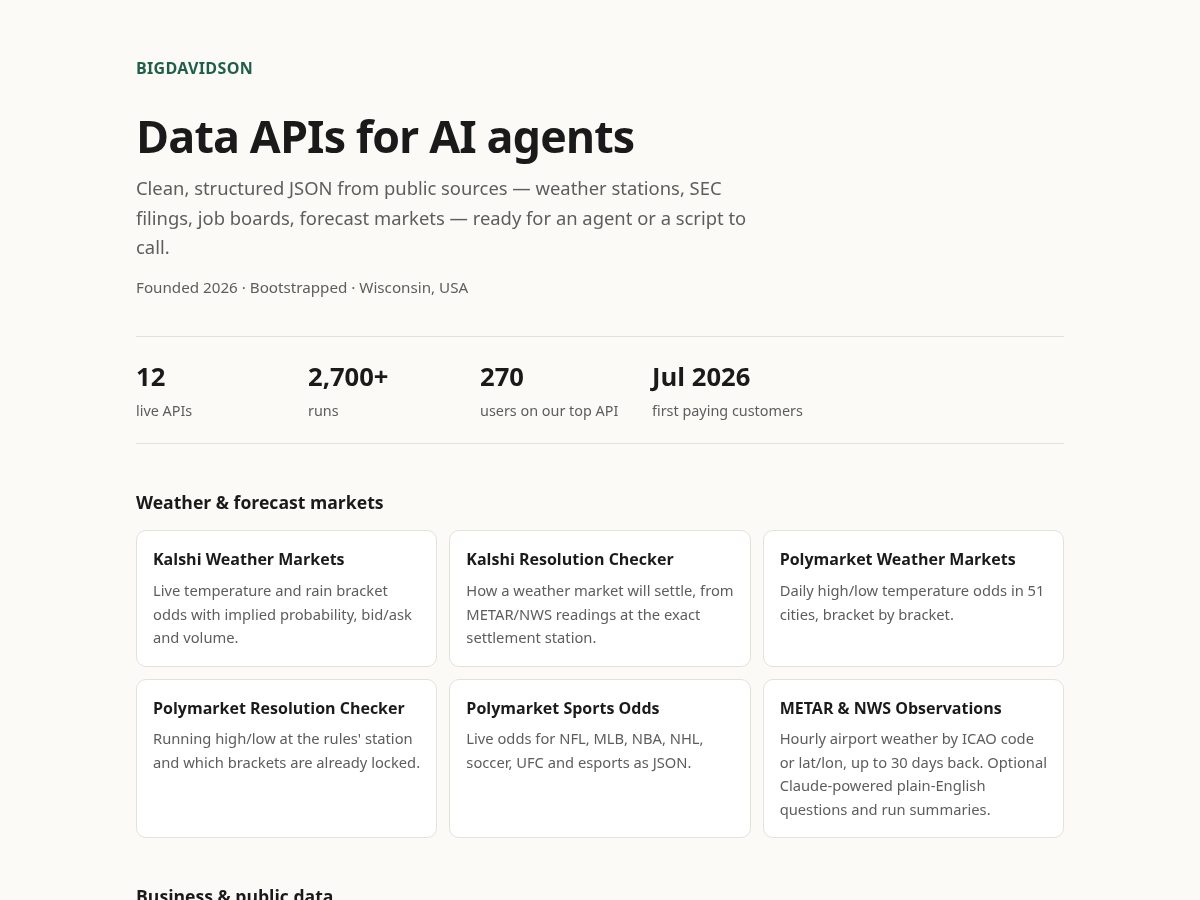This screenshot has height=900, width=1200.
Task: Click the '270' users stat
Action: point(502,377)
